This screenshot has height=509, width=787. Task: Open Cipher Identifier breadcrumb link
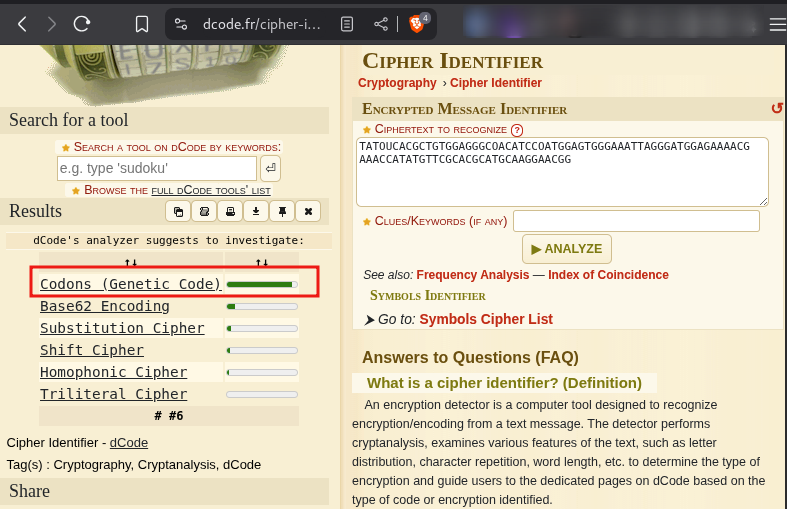[496, 83]
